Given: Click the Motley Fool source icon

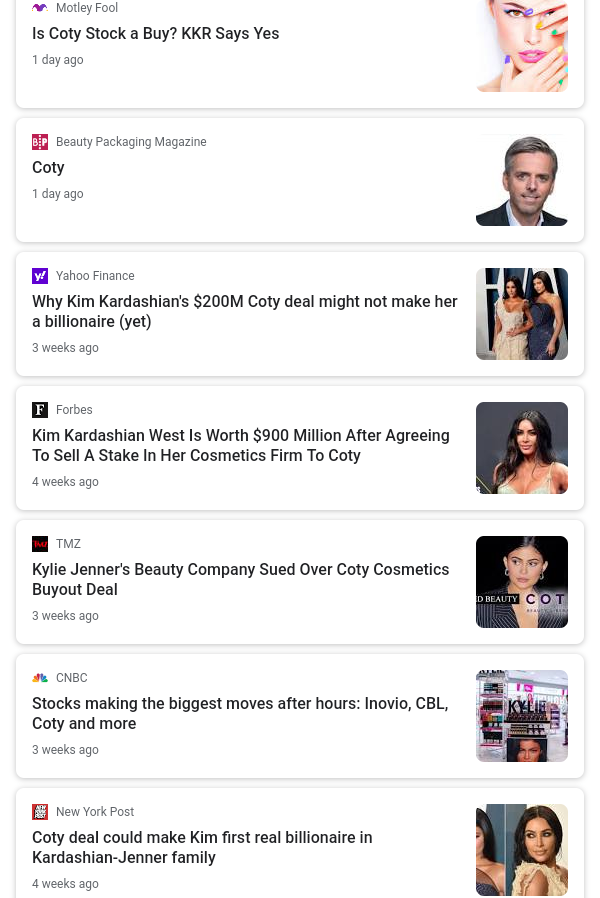Looking at the screenshot, I should point(40,8).
